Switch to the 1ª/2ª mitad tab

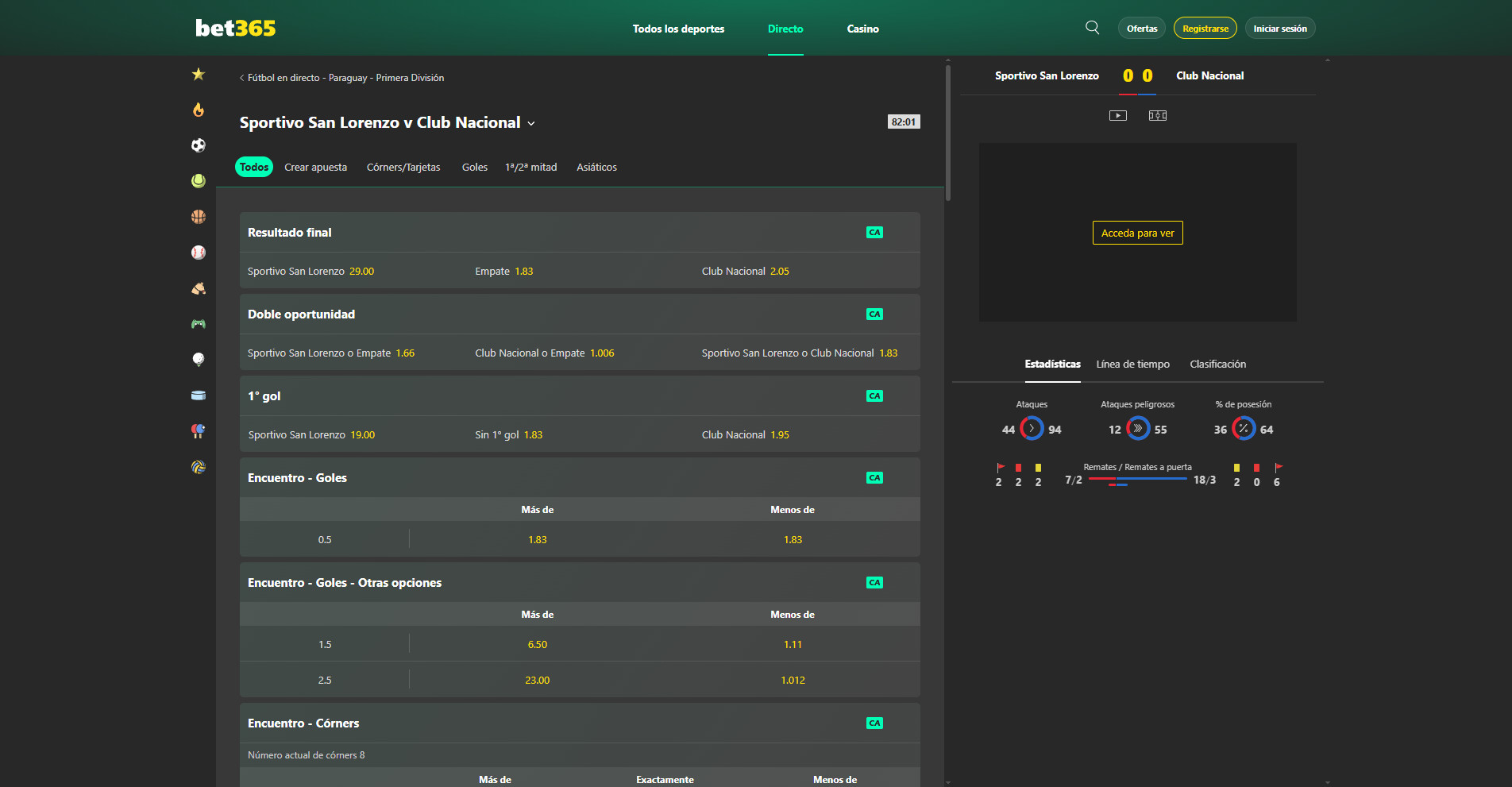tap(531, 168)
